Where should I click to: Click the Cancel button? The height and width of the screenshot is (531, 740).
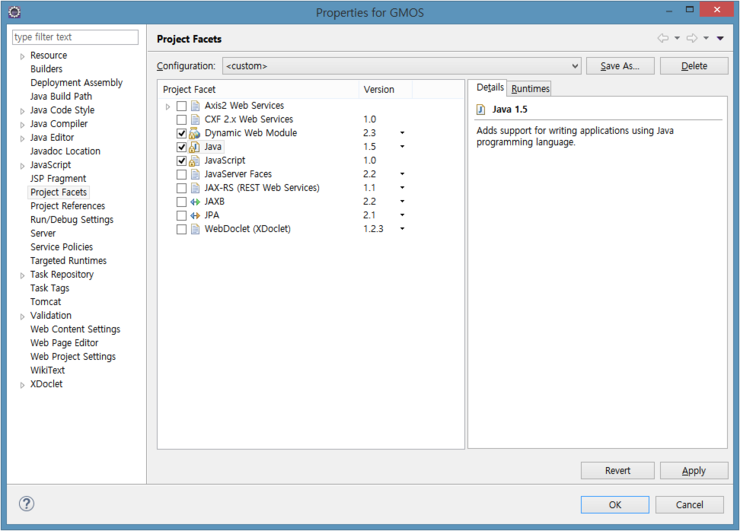point(689,505)
